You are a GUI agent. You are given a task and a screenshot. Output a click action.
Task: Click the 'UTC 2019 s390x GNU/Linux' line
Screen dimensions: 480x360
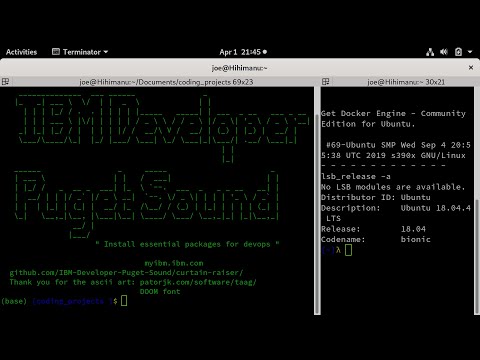tap(393, 155)
